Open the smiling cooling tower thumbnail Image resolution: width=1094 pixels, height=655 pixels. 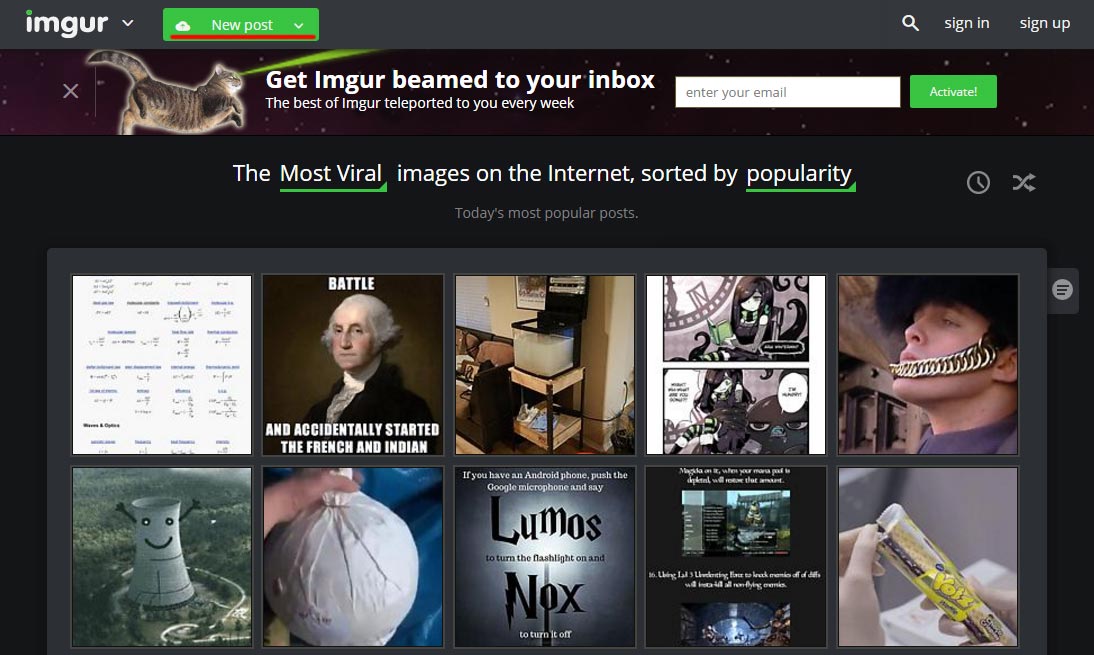coord(162,557)
